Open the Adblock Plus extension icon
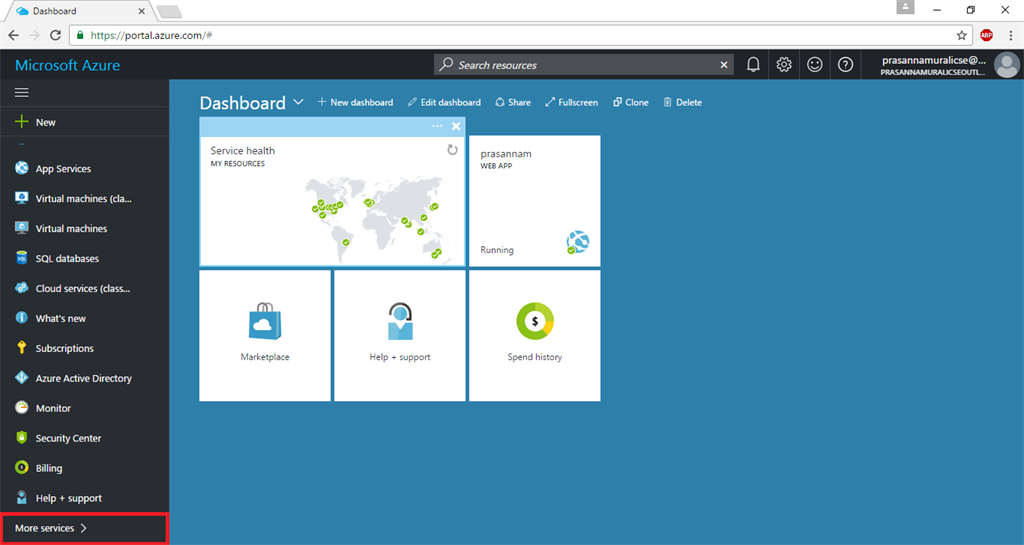This screenshot has width=1024, height=545. (986, 35)
